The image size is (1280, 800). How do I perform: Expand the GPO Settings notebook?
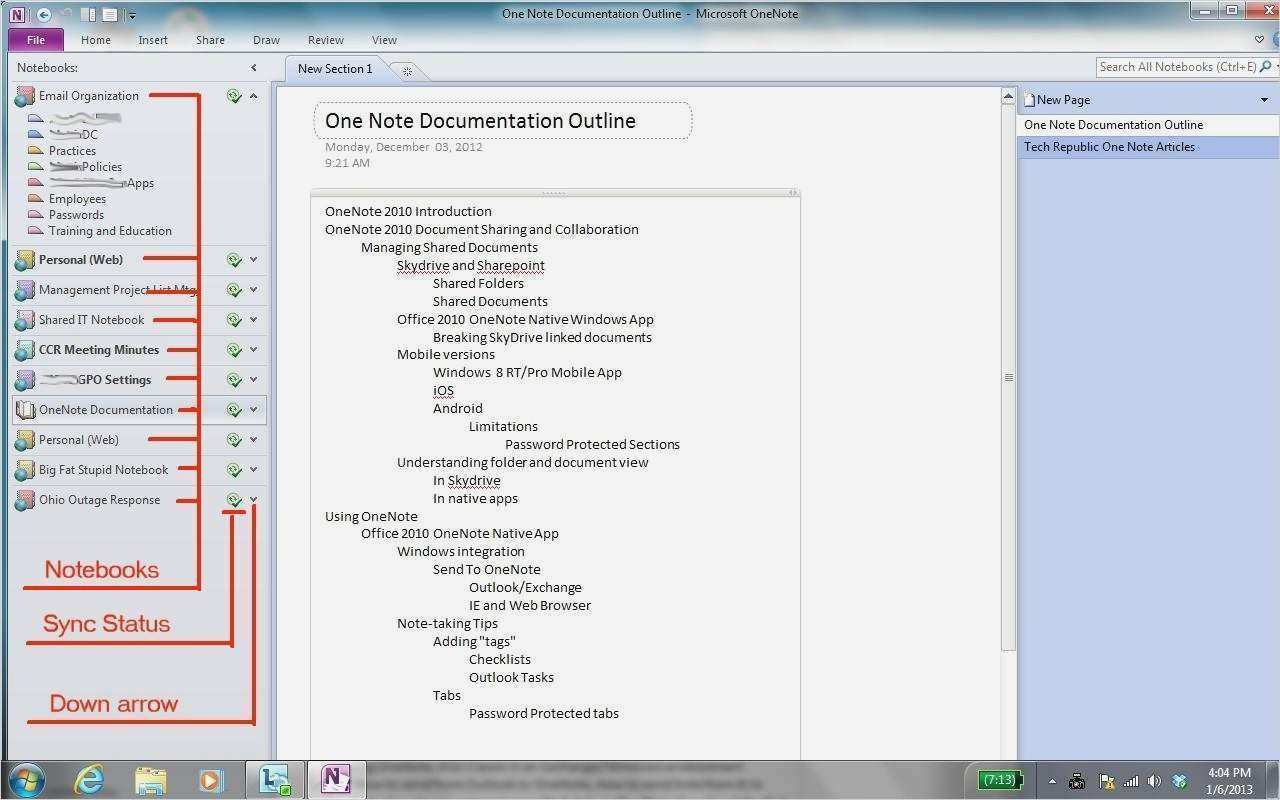click(x=253, y=380)
